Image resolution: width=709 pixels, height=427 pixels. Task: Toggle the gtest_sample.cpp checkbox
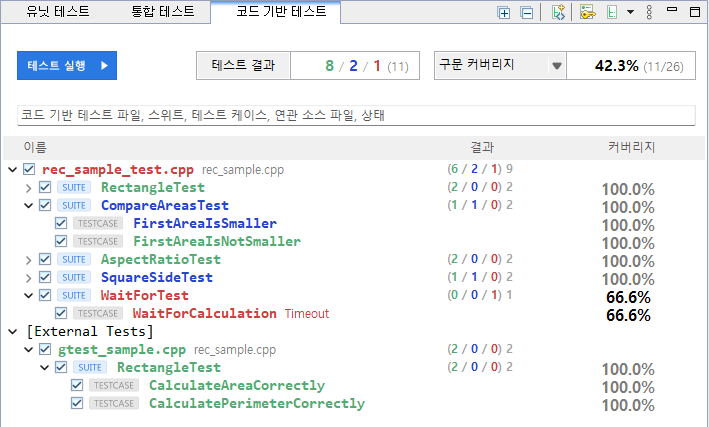[x=45, y=349]
